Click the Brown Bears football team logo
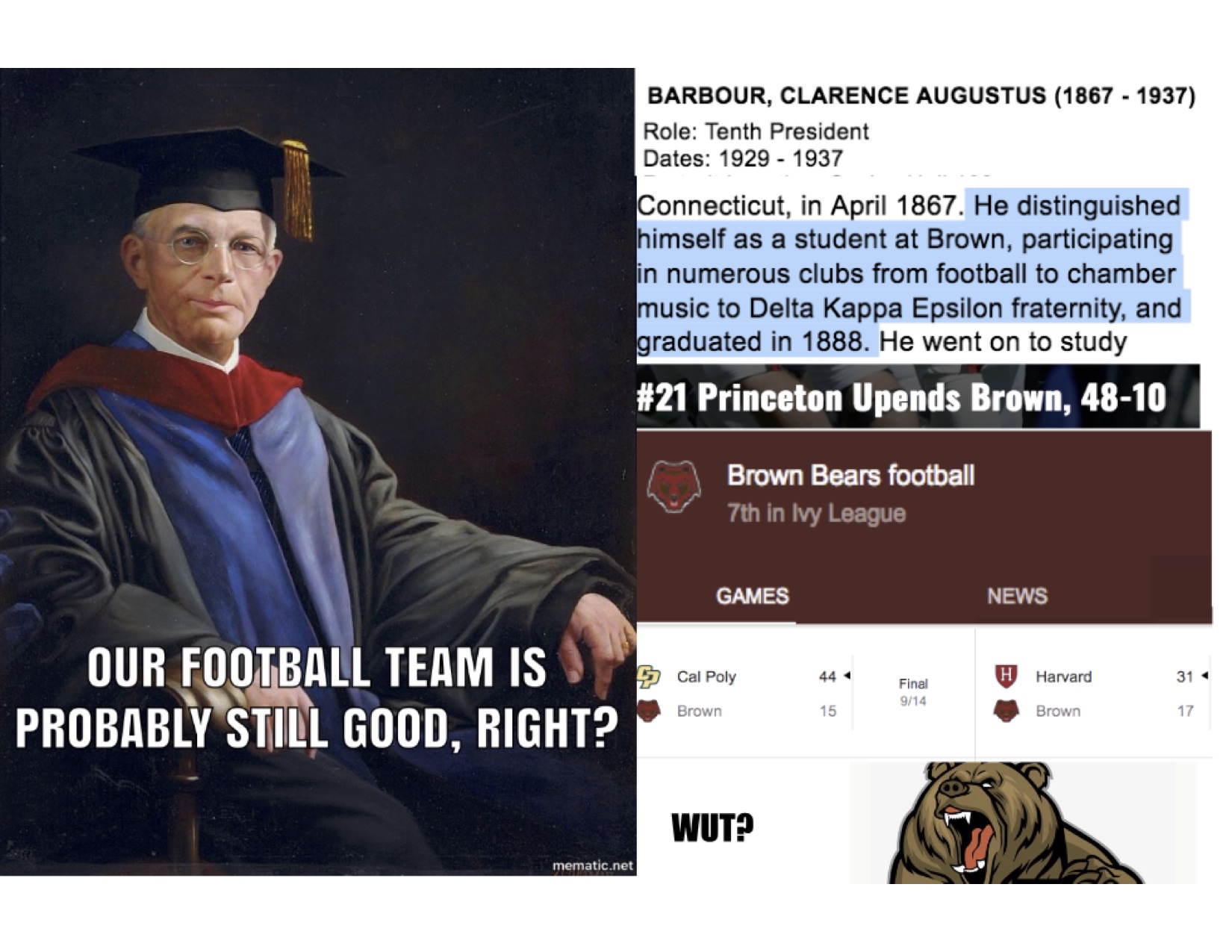The image size is (1232, 952). [x=673, y=486]
